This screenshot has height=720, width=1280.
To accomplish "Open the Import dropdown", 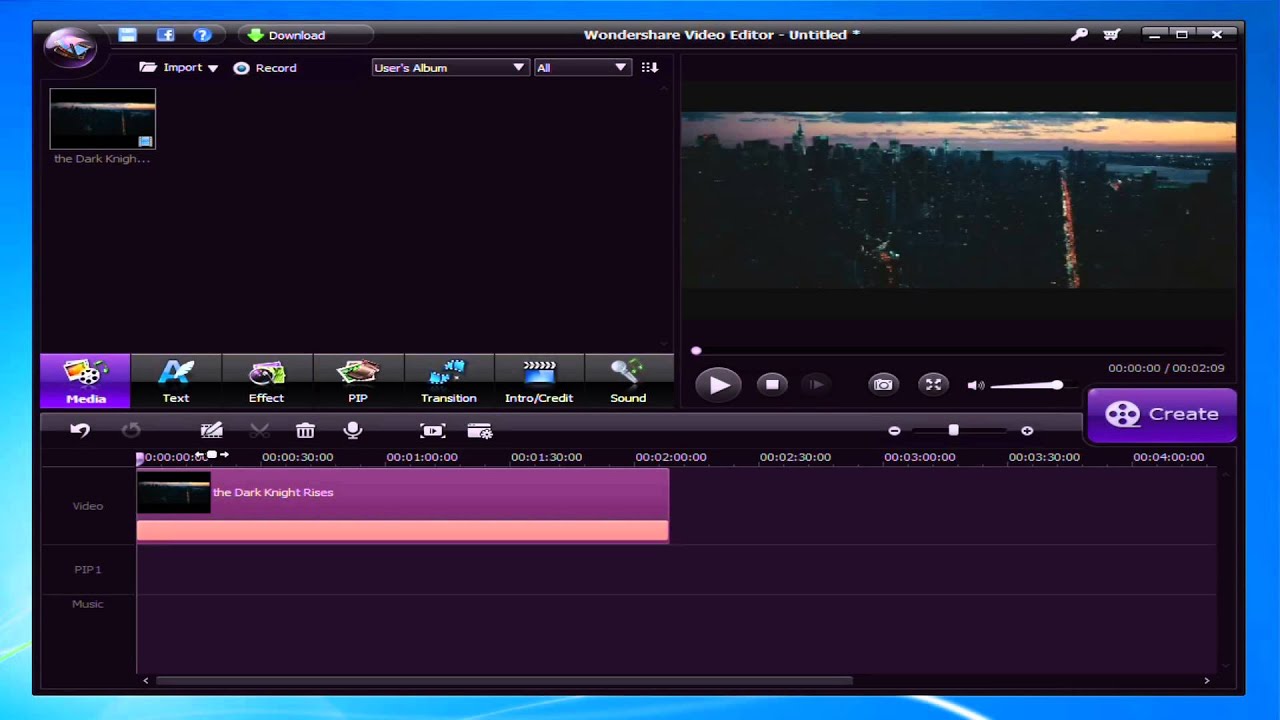I will [179, 67].
